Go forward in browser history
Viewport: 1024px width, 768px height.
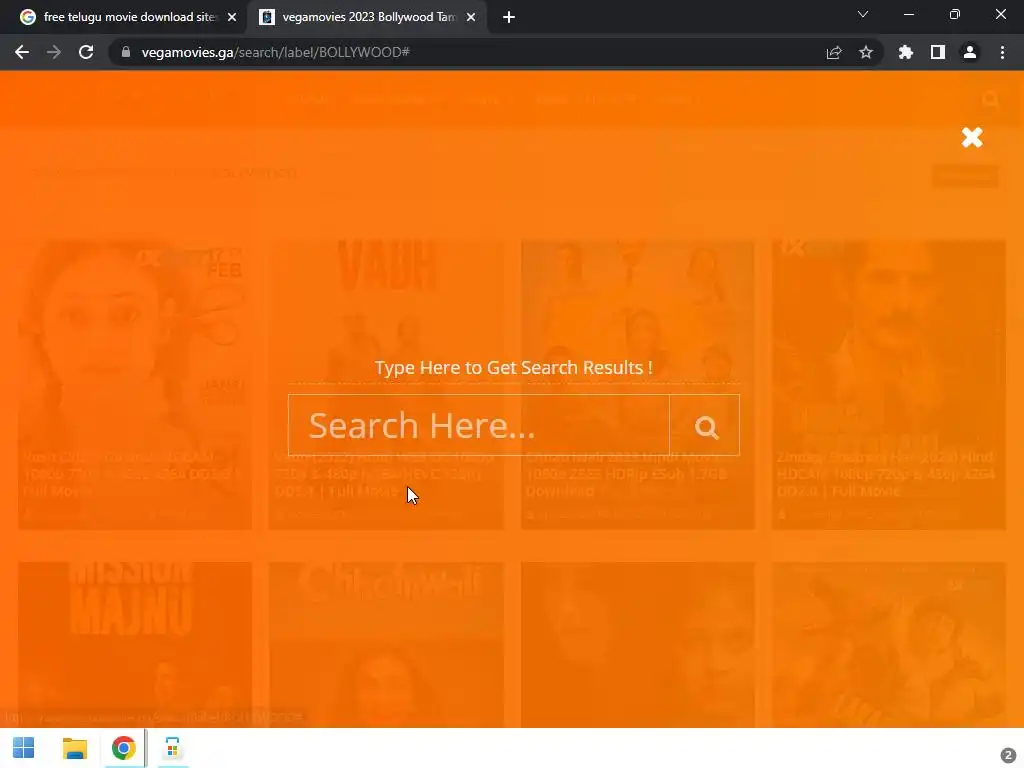pos(54,52)
